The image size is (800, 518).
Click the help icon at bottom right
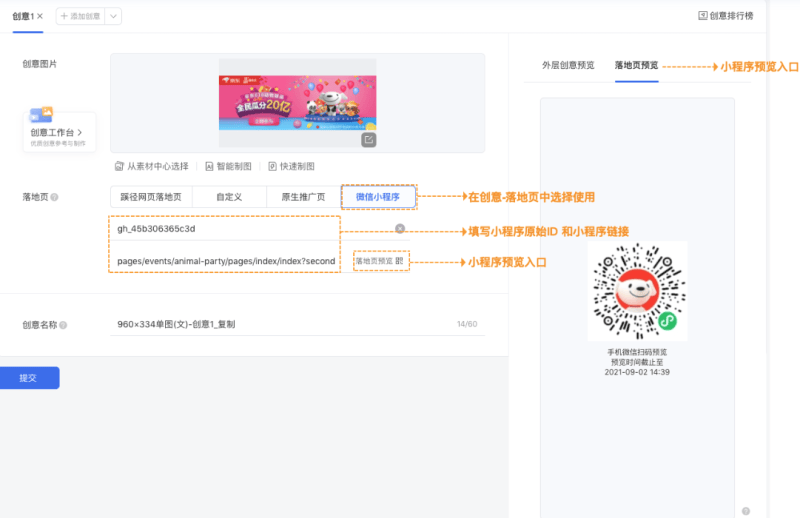pos(745,511)
